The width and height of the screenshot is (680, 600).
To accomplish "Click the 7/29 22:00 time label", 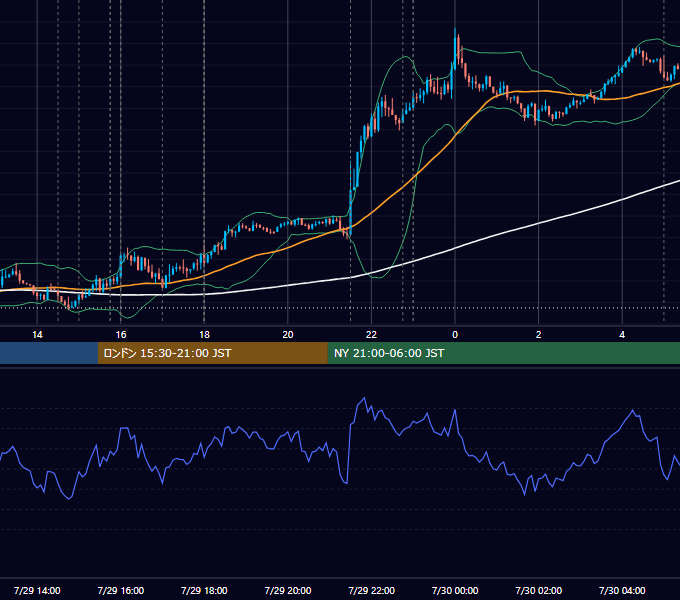I will (x=371, y=590).
